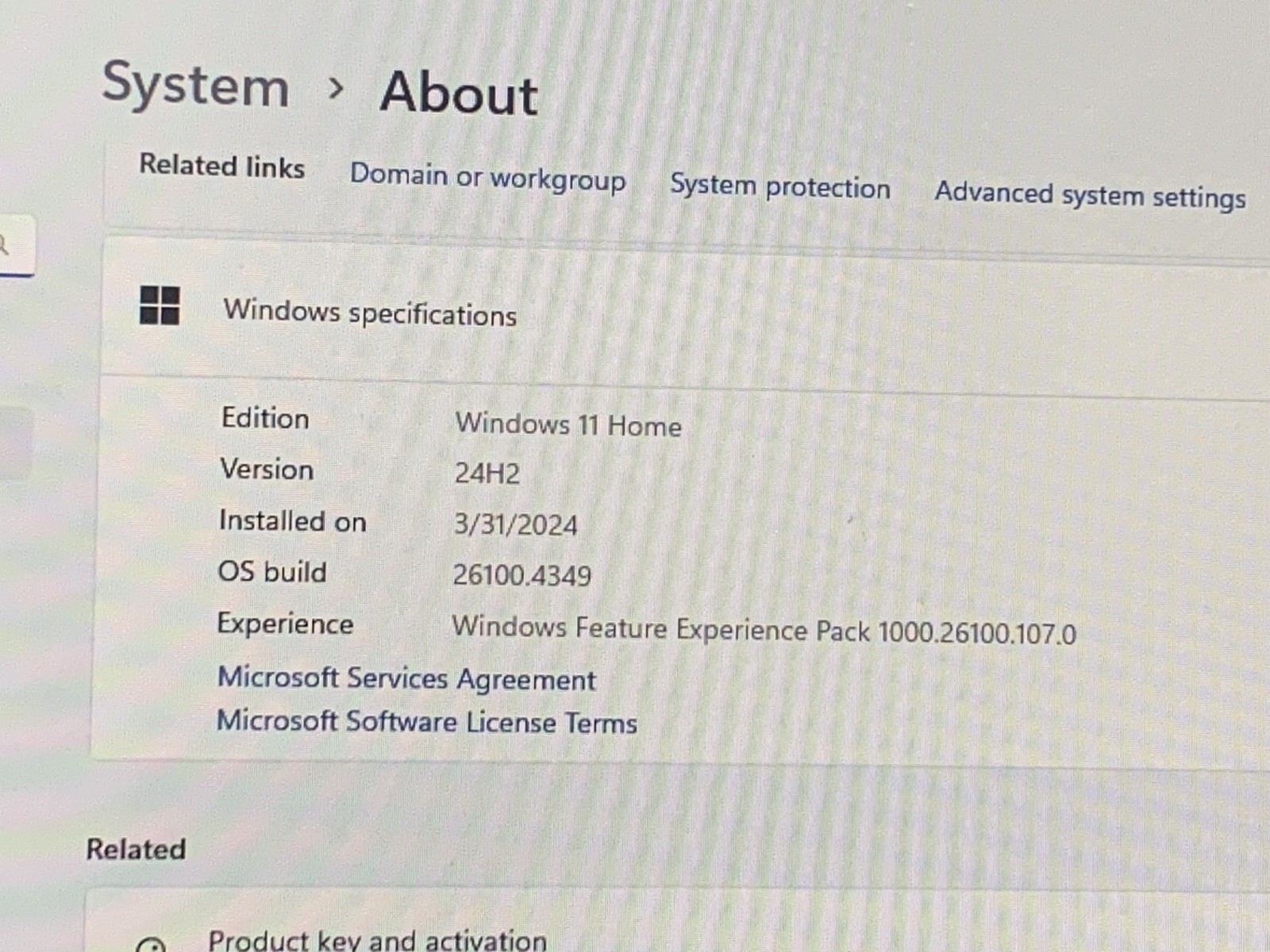Click the Installed on label
The image size is (1270, 952).
pyautogui.click(x=293, y=520)
